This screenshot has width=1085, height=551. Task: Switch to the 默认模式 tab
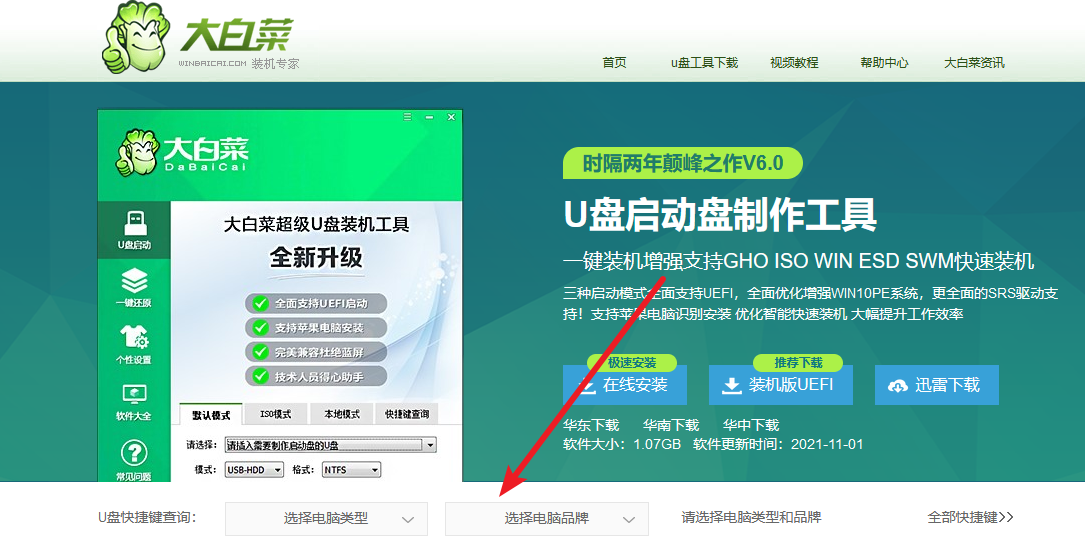pyautogui.click(x=211, y=415)
